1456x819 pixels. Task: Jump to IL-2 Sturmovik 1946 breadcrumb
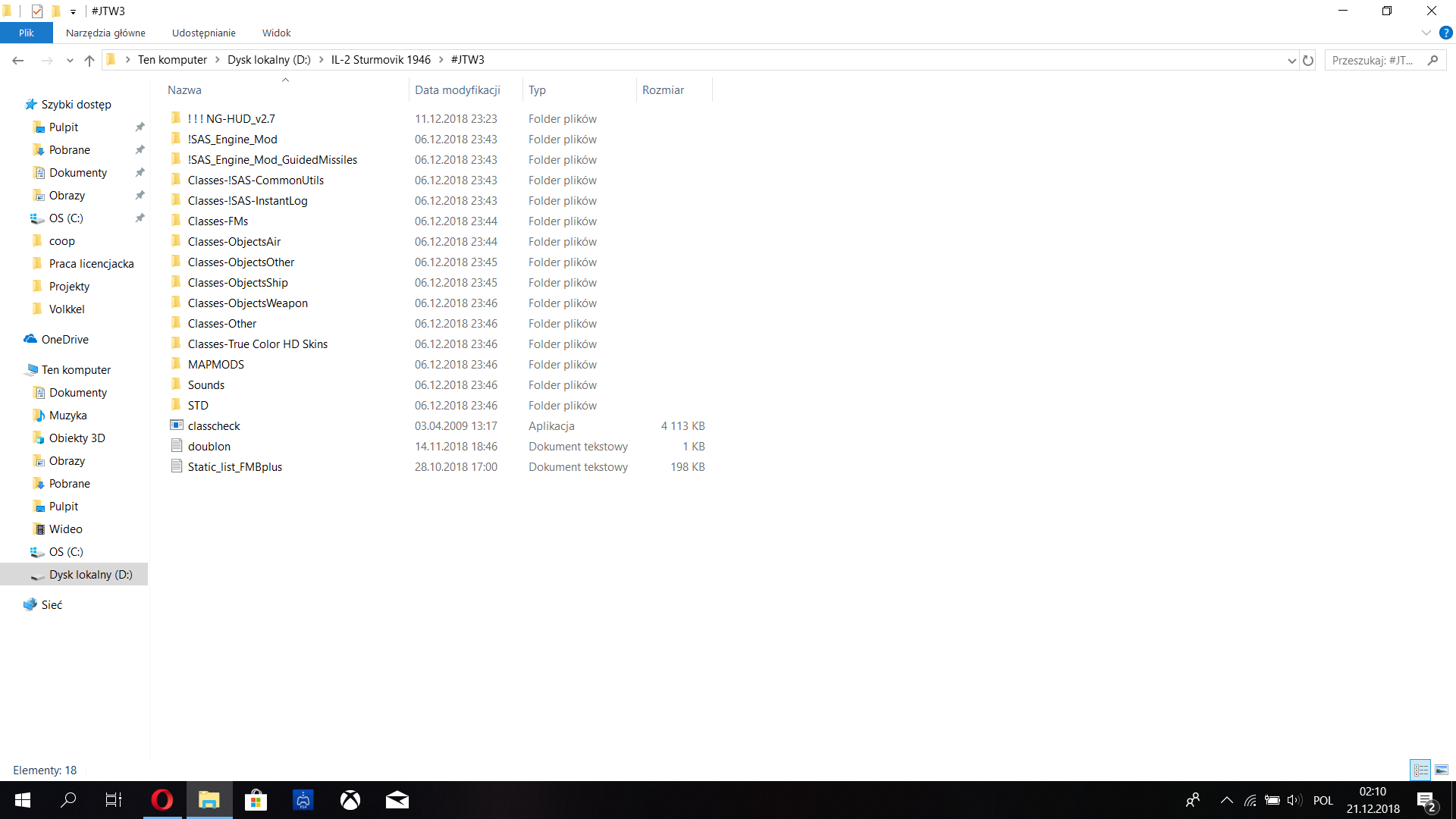(x=381, y=60)
